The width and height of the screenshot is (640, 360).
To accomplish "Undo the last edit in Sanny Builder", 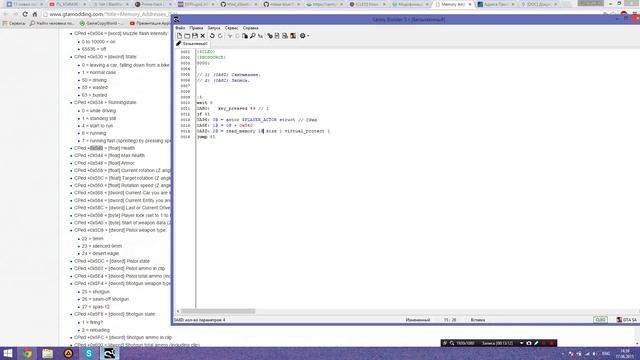I will 212,36.
